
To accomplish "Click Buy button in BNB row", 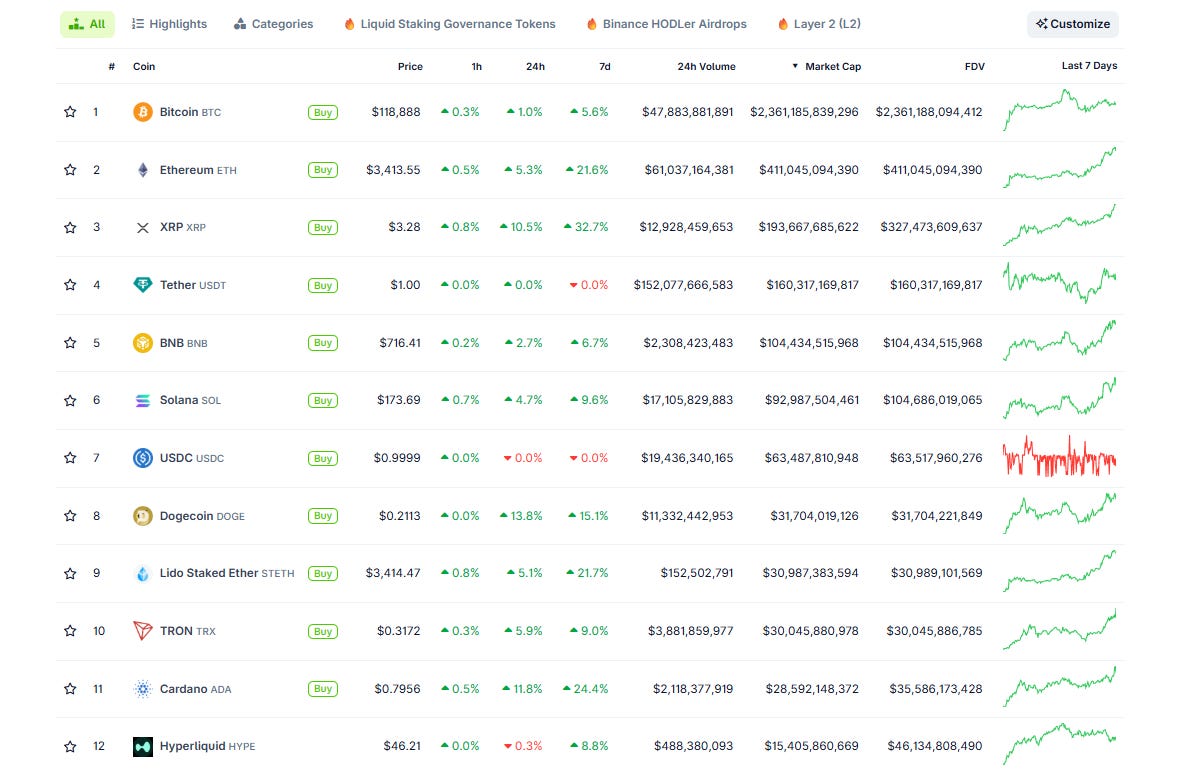I will [322, 343].
